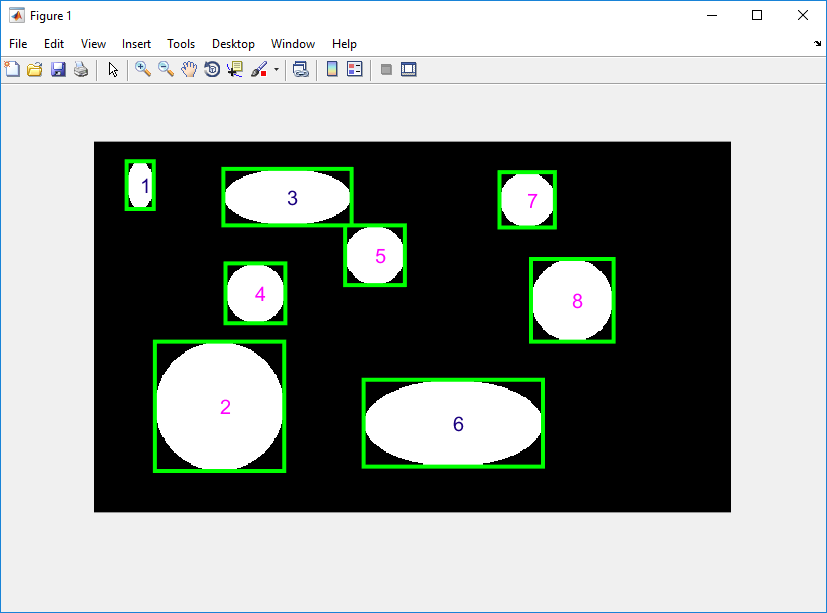Click the magenta label 8
The height and width of the screenshot is (613, 827).
578,301
